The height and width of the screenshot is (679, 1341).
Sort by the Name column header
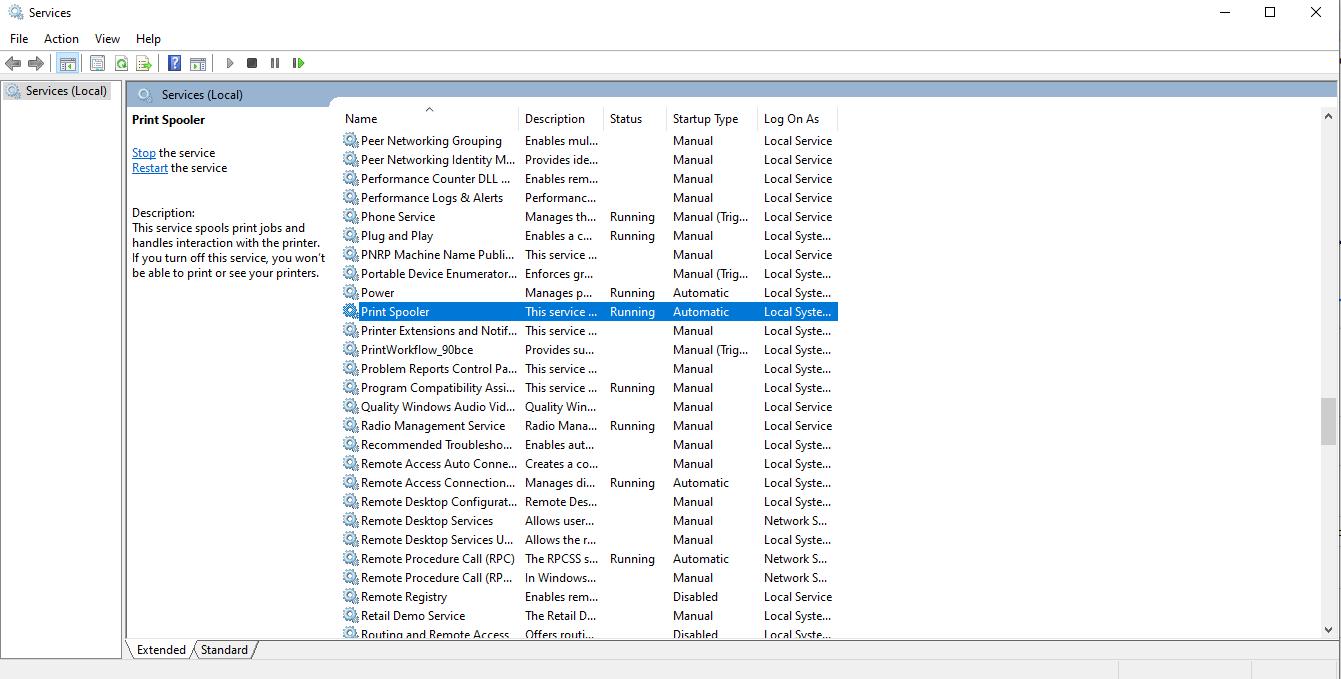[x=430, y=119]
